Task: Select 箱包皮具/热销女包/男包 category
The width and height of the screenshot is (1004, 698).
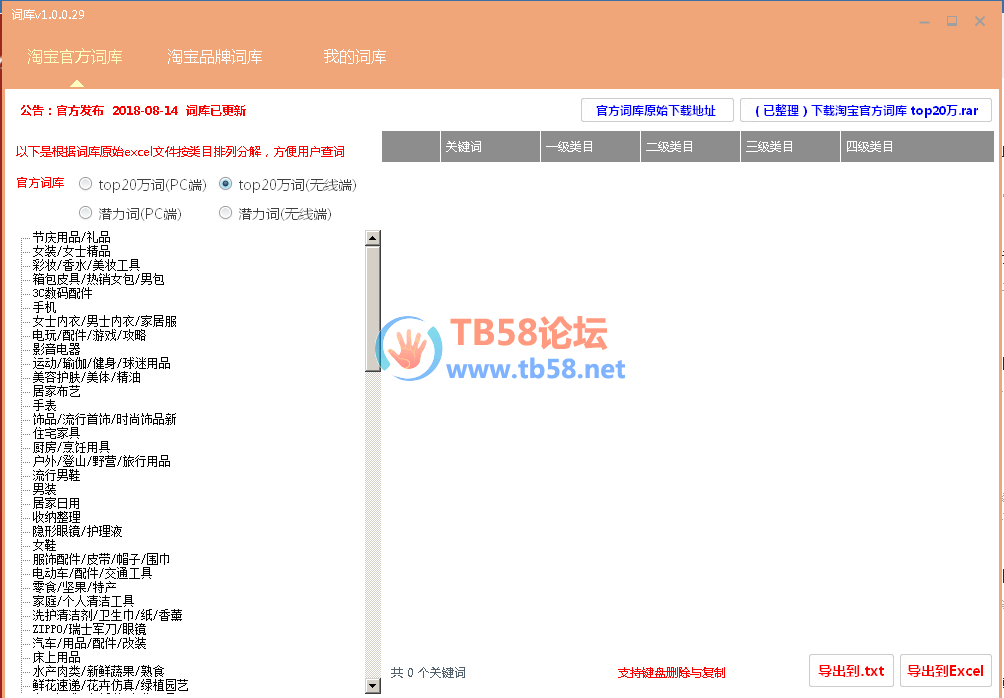Action: pos(99,279)
